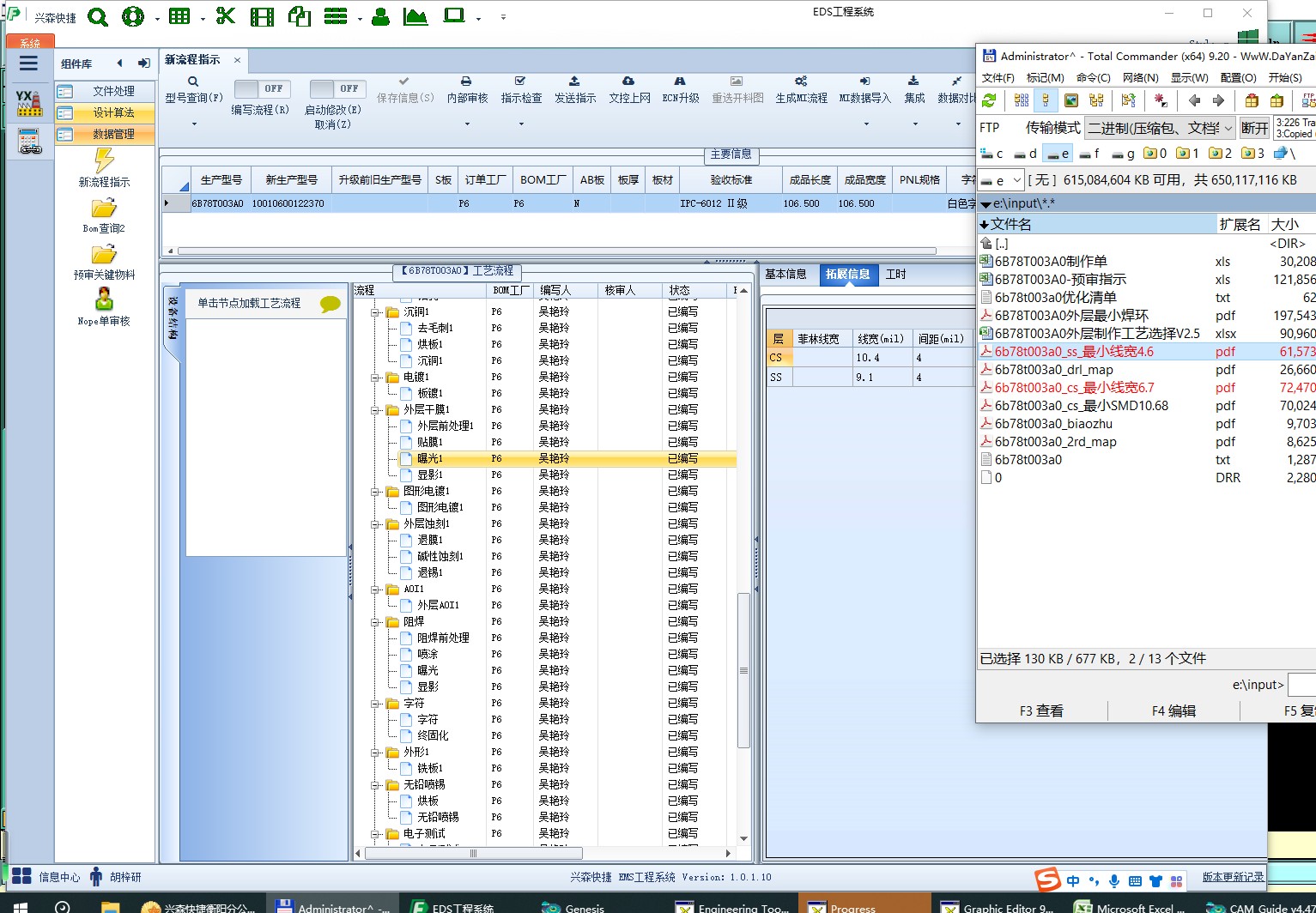Click the film strip icon in EDS toolbar
Image resolution: width=1316 pixels, height=913 pixels.
[x=263, y=16]
